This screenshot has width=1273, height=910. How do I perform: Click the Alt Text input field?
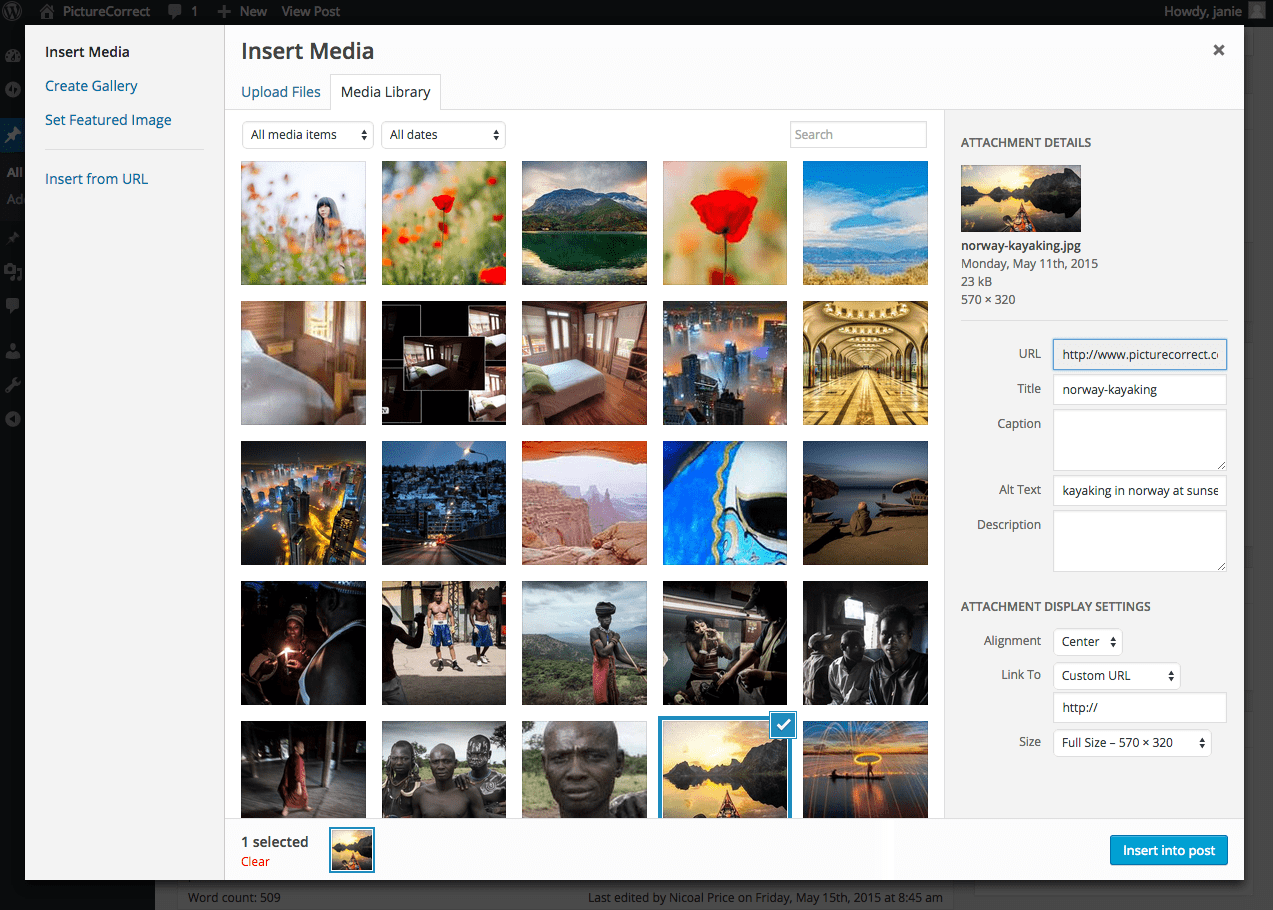point(1139,491)
